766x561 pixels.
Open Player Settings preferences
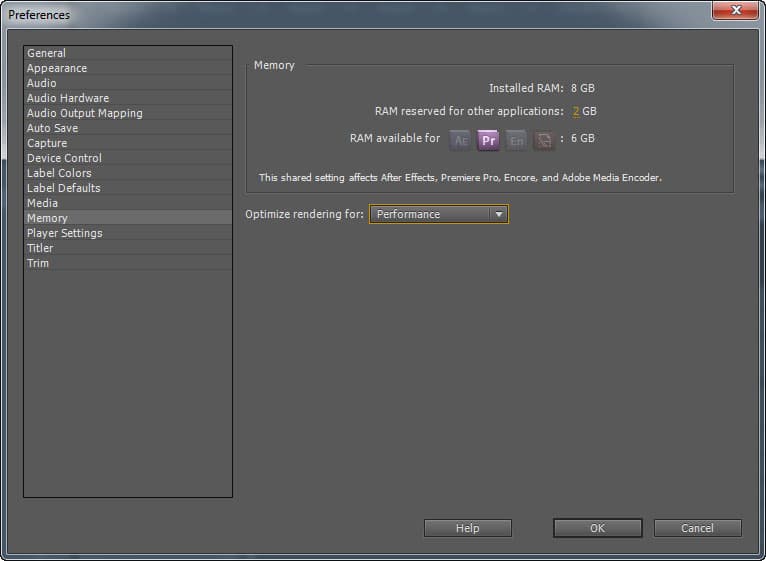tap(128, 233)
